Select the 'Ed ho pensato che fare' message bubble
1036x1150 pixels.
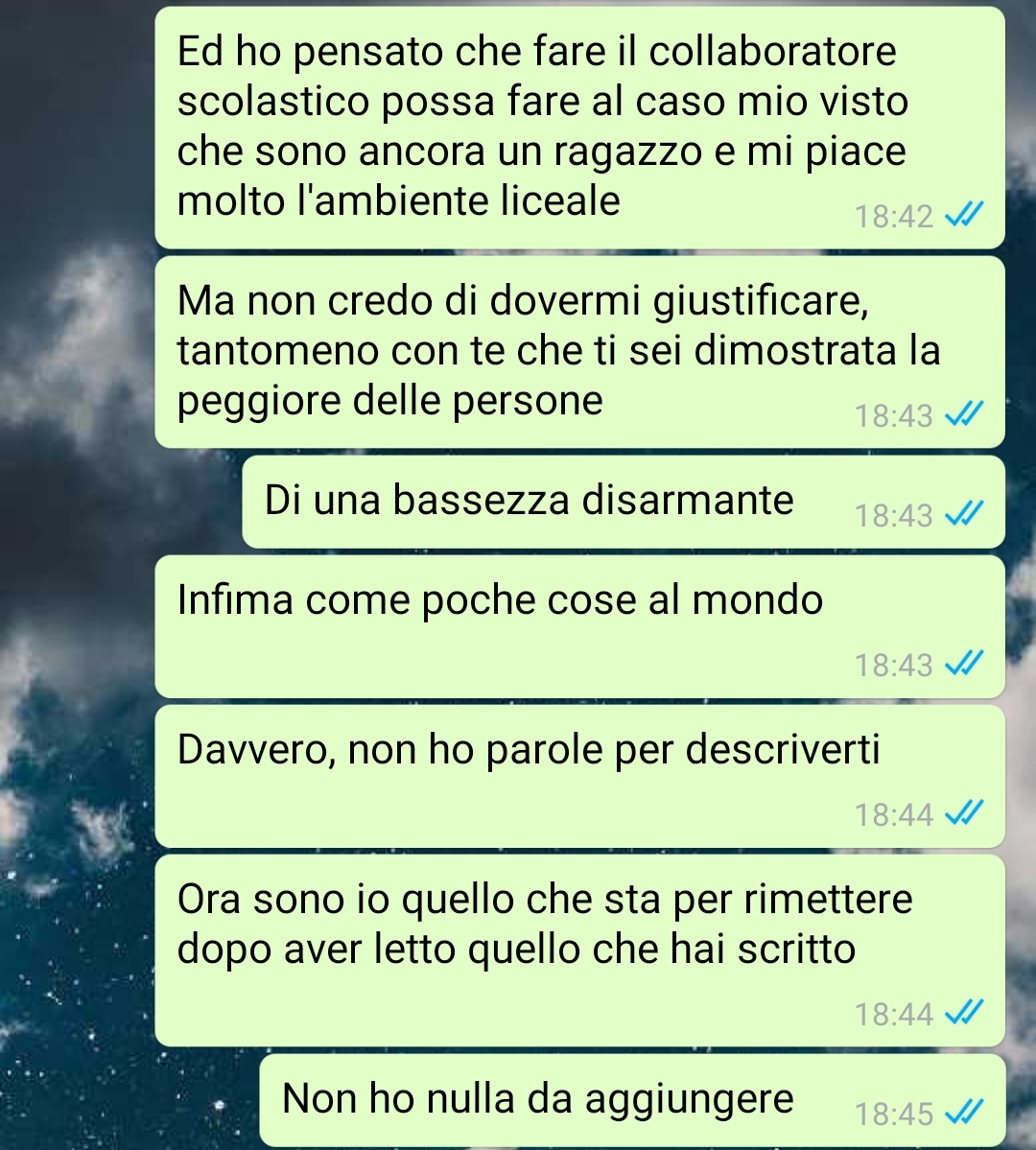579,128
